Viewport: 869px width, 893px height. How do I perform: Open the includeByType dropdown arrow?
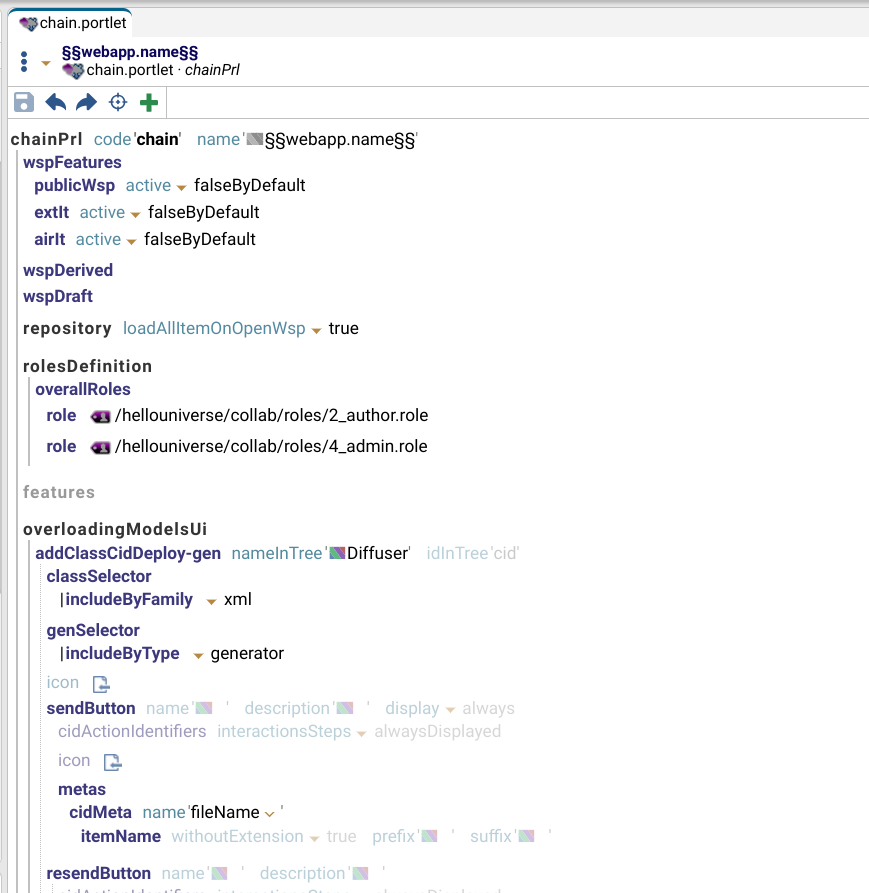(198, 655)
